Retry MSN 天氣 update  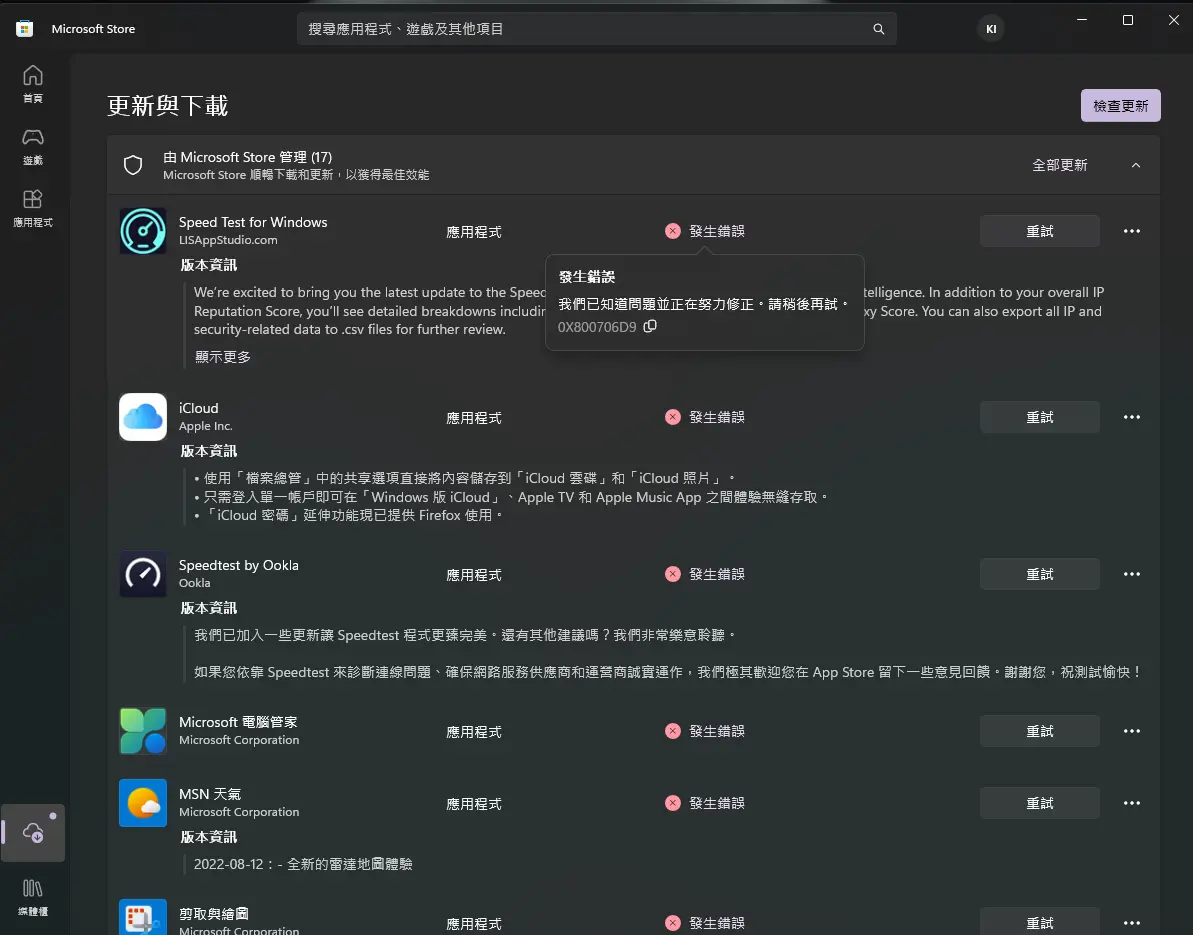[x=1039, y=803]
